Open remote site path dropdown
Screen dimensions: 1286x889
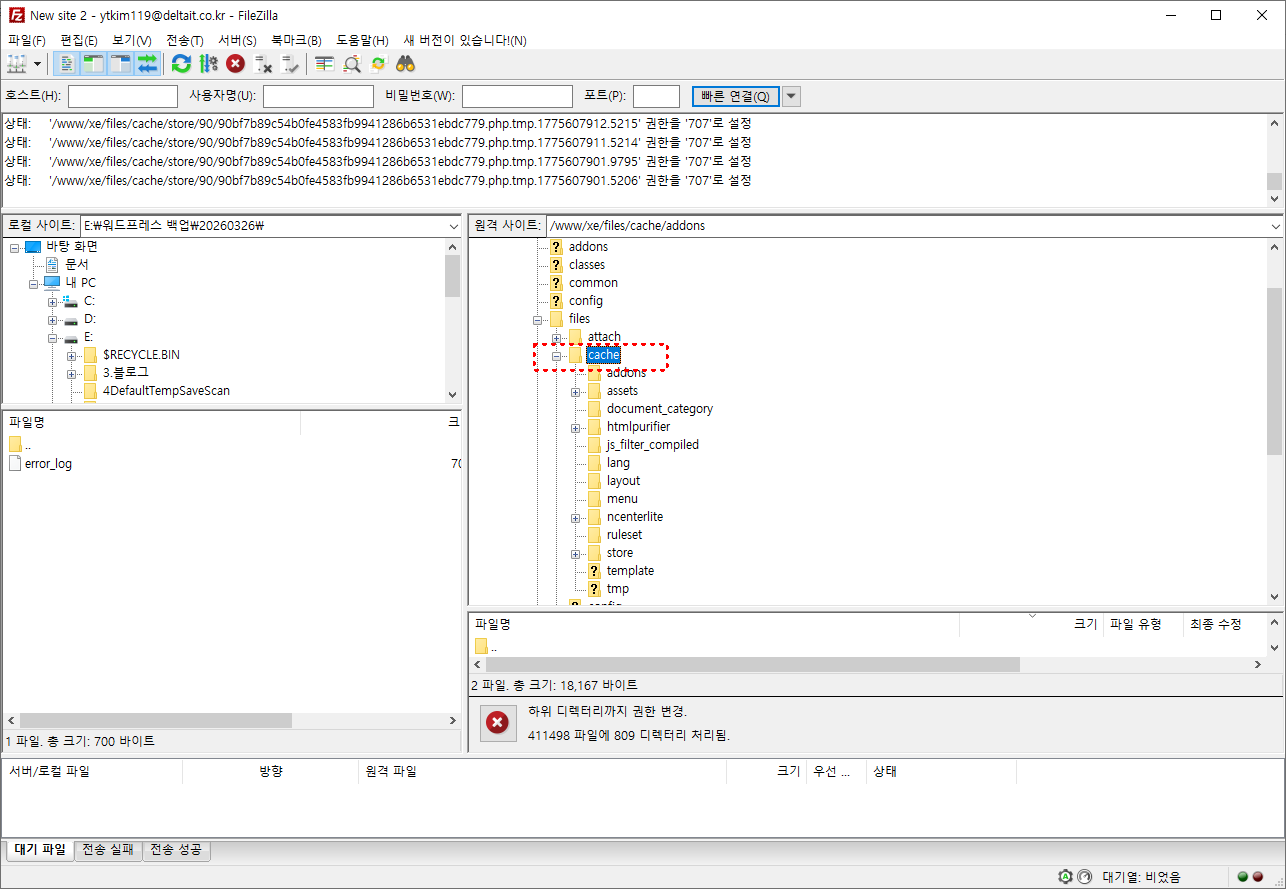[1275, 226]
